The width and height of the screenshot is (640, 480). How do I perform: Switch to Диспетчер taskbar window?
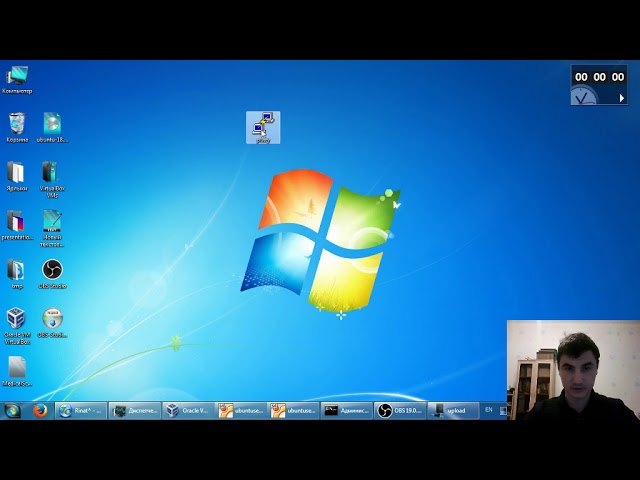point(134,411)
